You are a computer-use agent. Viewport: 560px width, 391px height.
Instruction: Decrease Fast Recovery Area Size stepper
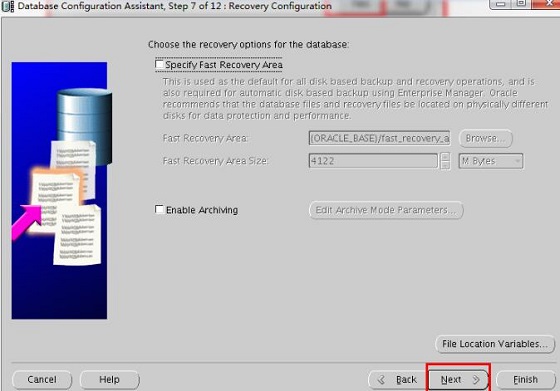pos(445,165)
